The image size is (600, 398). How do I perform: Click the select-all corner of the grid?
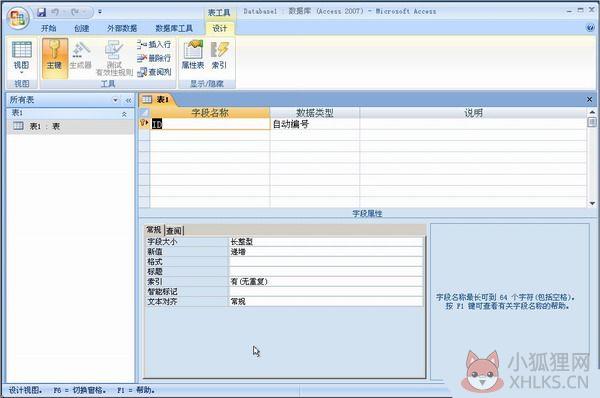(x=144, y=113)
